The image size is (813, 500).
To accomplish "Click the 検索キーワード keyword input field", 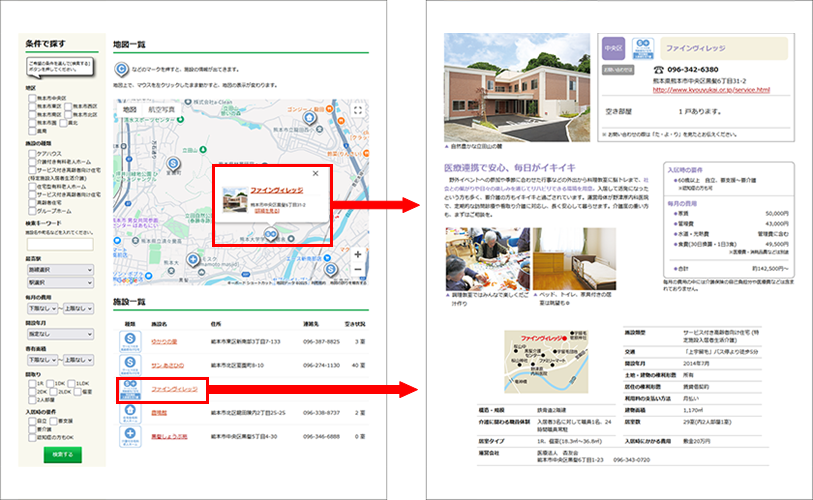I will [59, 244].
